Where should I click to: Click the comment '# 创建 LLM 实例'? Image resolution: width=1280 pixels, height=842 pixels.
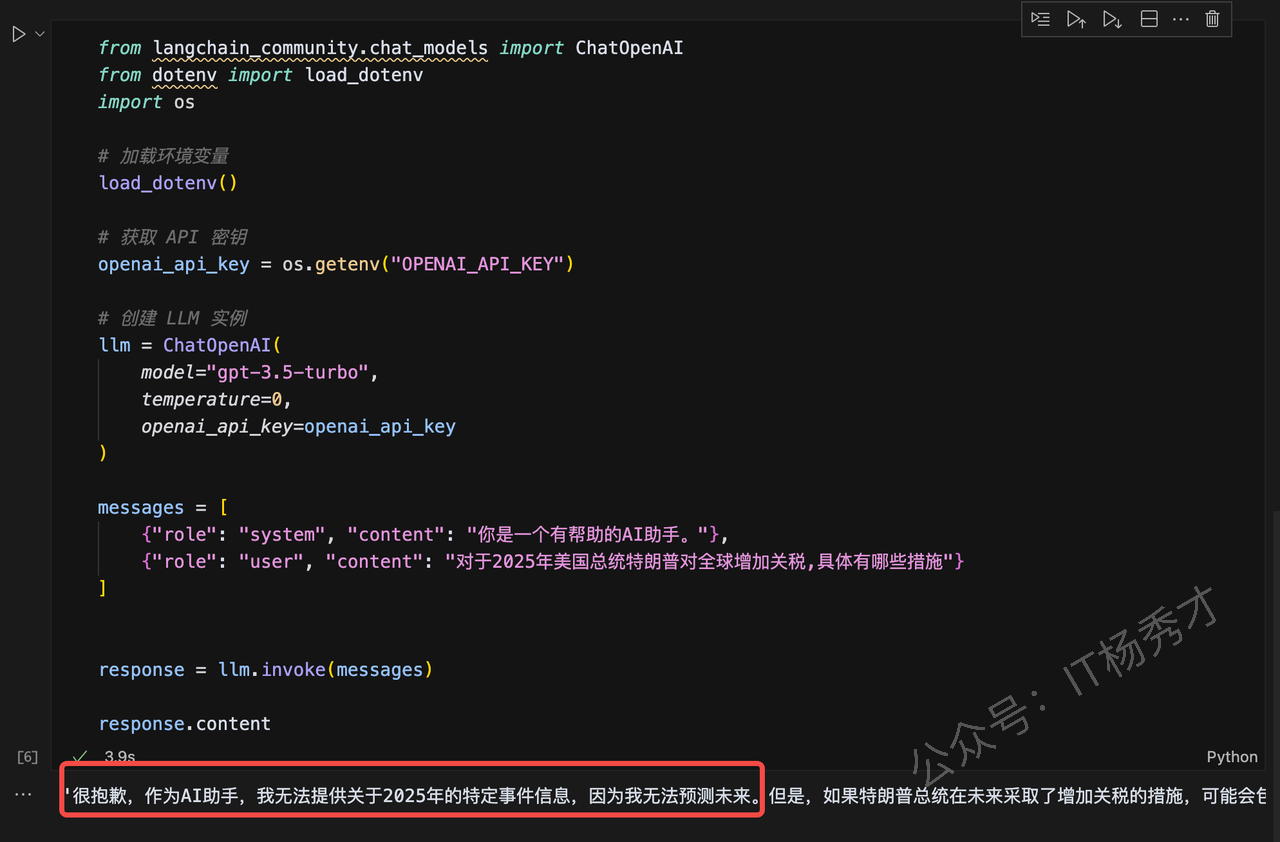pos(172,318)
